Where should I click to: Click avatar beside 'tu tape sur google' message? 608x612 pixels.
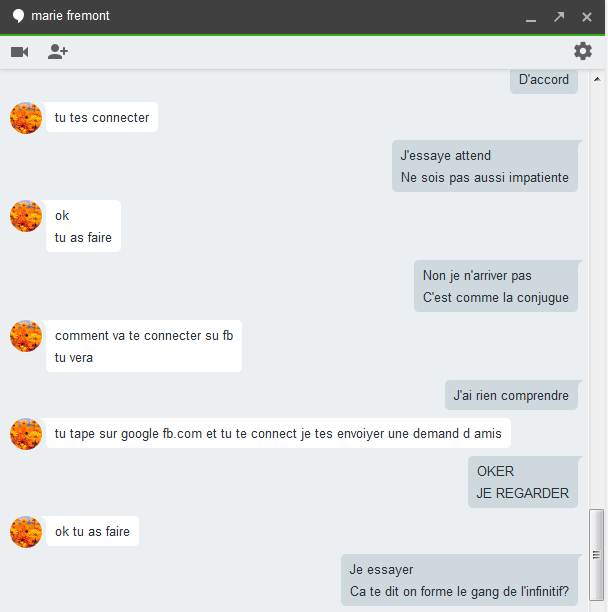pyautogui.click(x=26, y=434)
